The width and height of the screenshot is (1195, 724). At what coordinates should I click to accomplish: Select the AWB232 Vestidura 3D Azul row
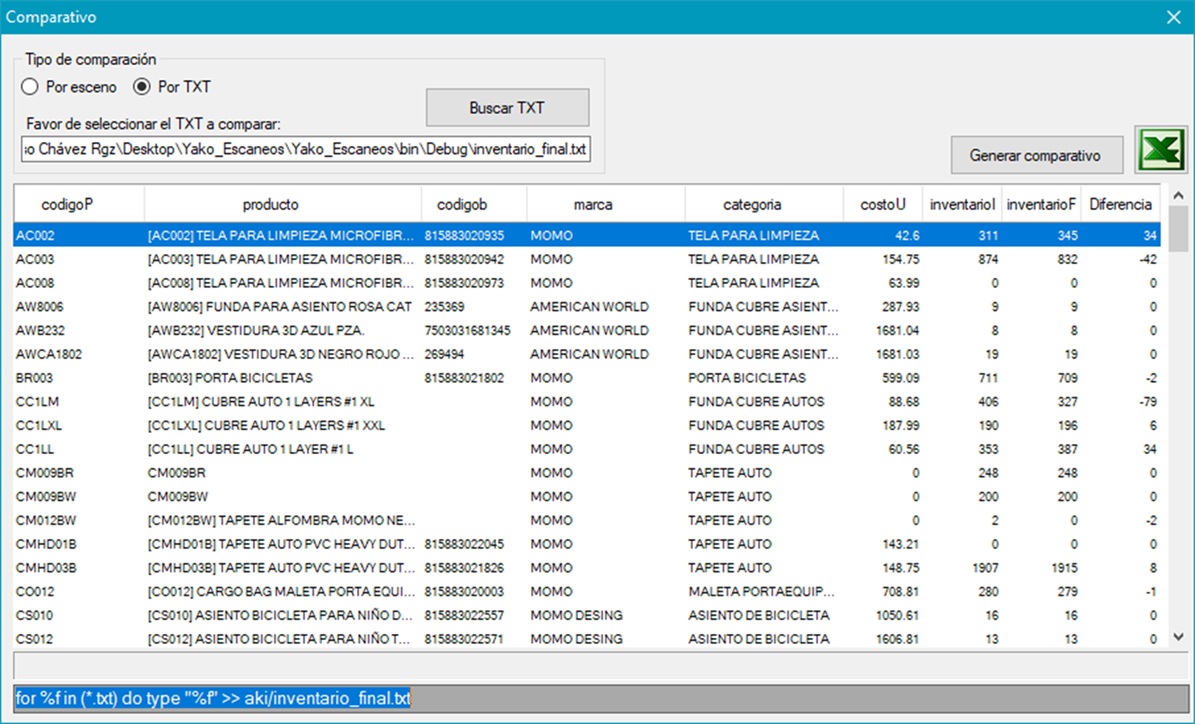280,330
